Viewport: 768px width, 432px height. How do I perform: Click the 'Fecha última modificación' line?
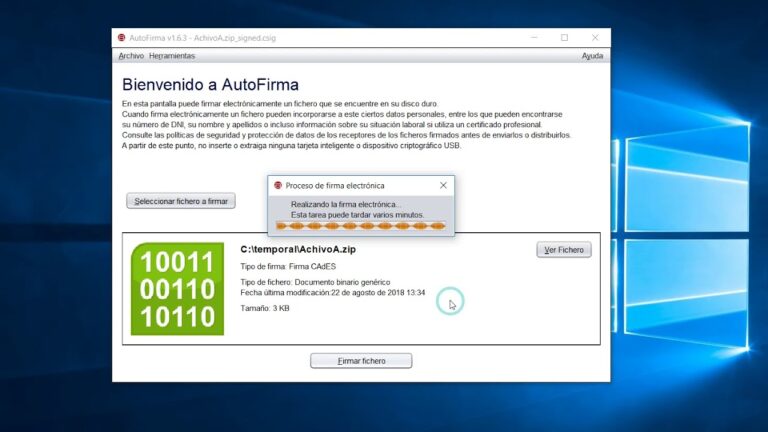pos(333,292)
